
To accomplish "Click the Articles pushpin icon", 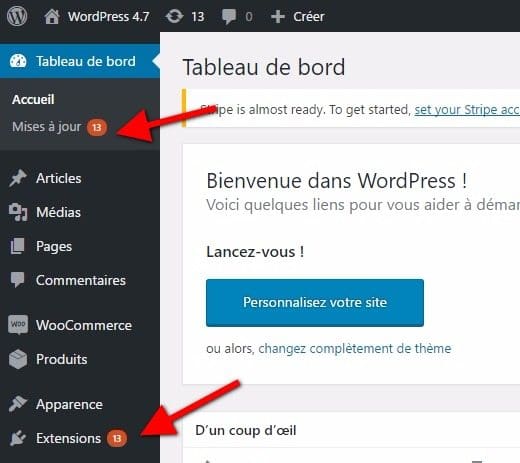I will 18,178.
